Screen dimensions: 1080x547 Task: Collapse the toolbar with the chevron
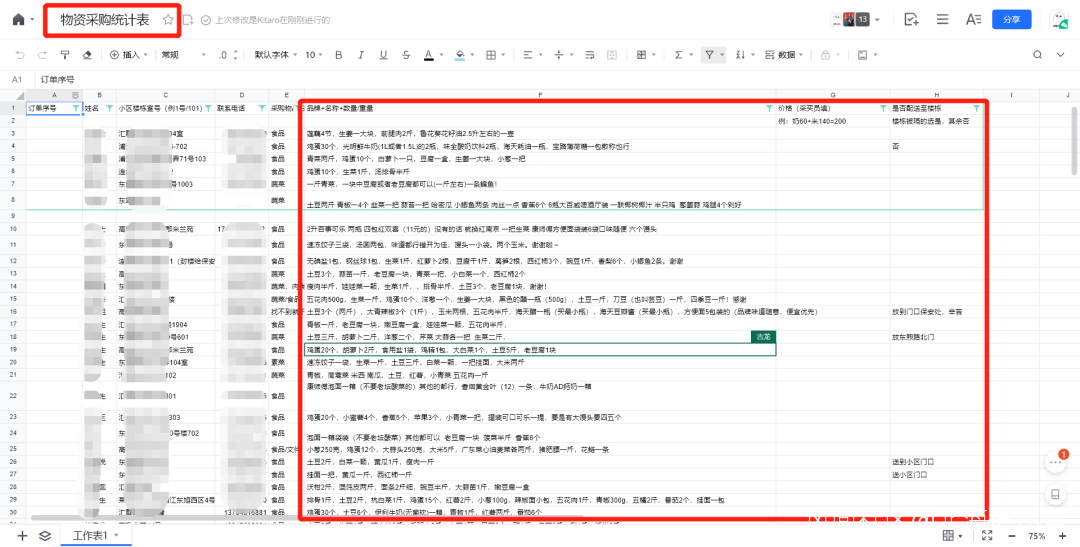[1061, 55]
